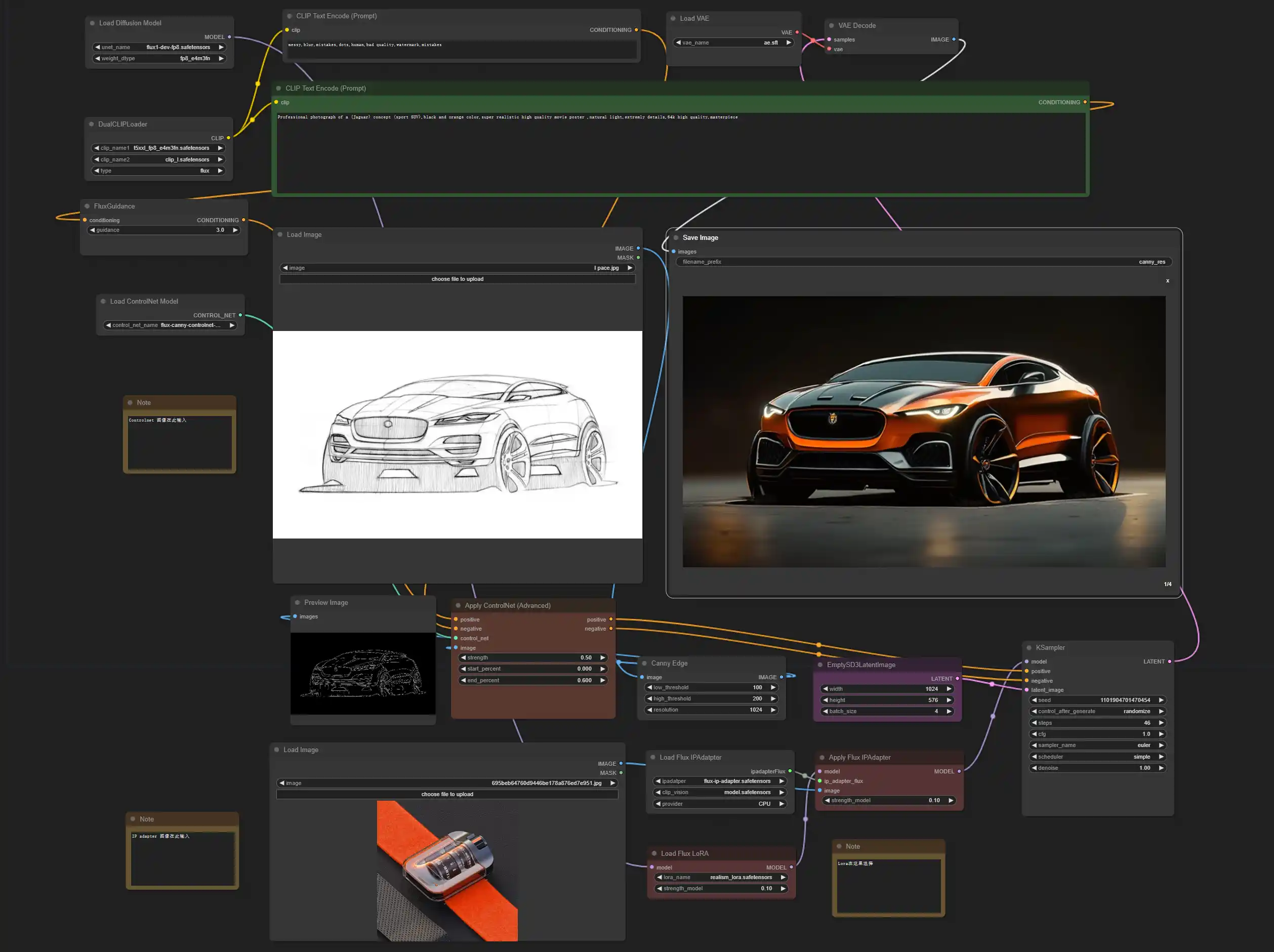1274x952 pixels.
Task: Click the EmptySD3LatentImage node's title dot
Action: [x=820, y=665]
